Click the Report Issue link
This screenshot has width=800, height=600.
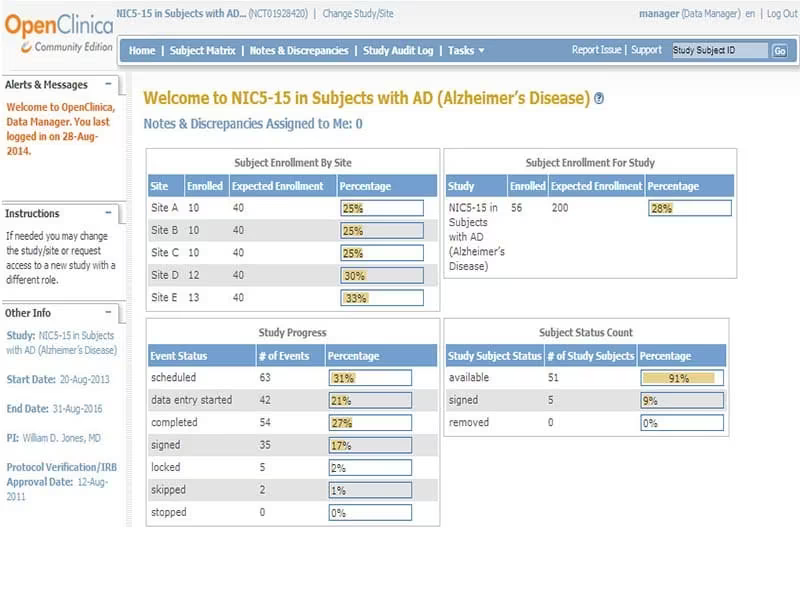[x=596, y=49]
